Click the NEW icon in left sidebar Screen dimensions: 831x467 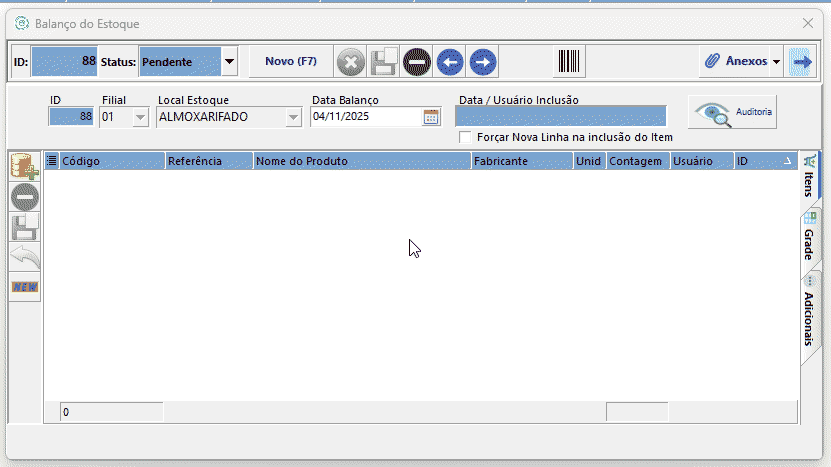(25, 287)
